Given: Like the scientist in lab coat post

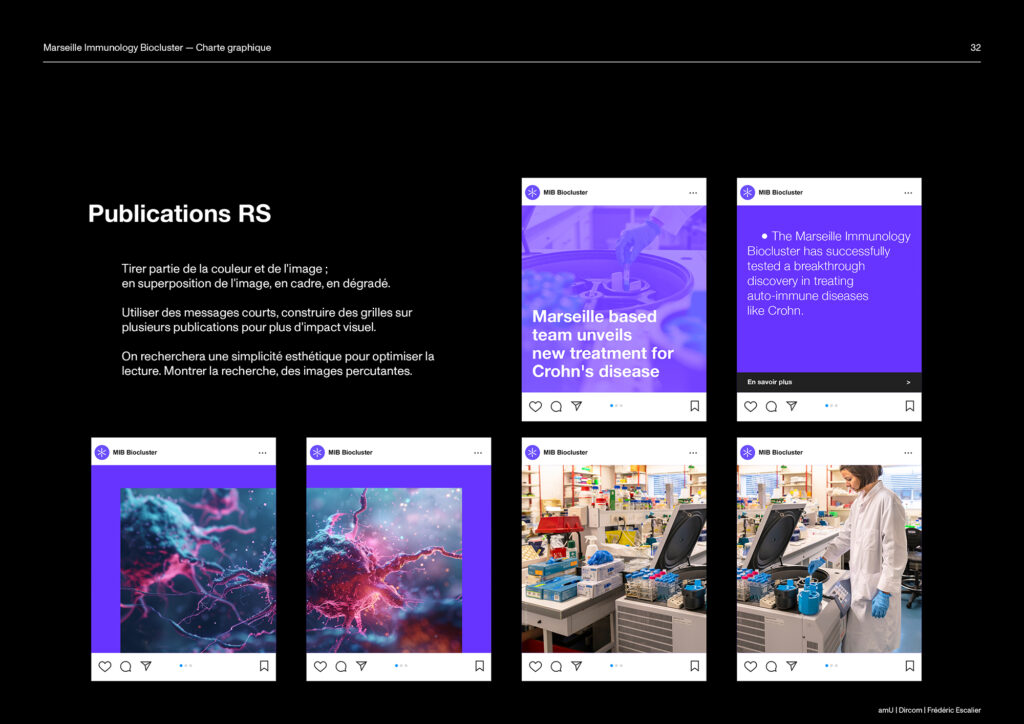Looking at the screenshot, I should pos(750,666).
